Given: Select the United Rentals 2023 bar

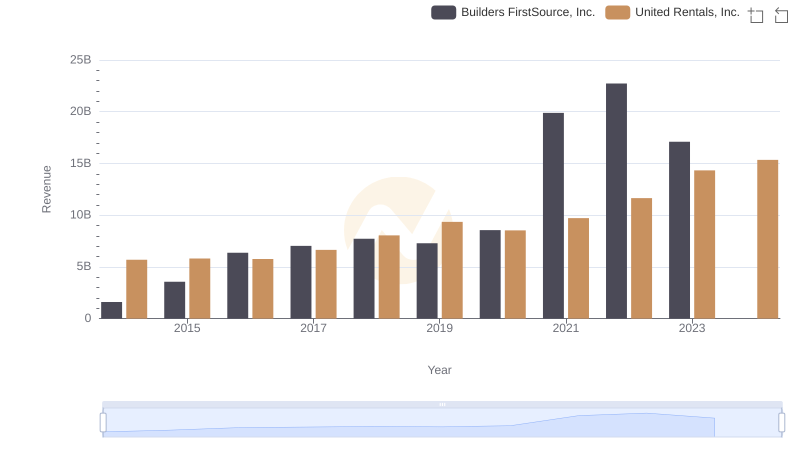Looking at the screenshot, I should tap(704, 244).
